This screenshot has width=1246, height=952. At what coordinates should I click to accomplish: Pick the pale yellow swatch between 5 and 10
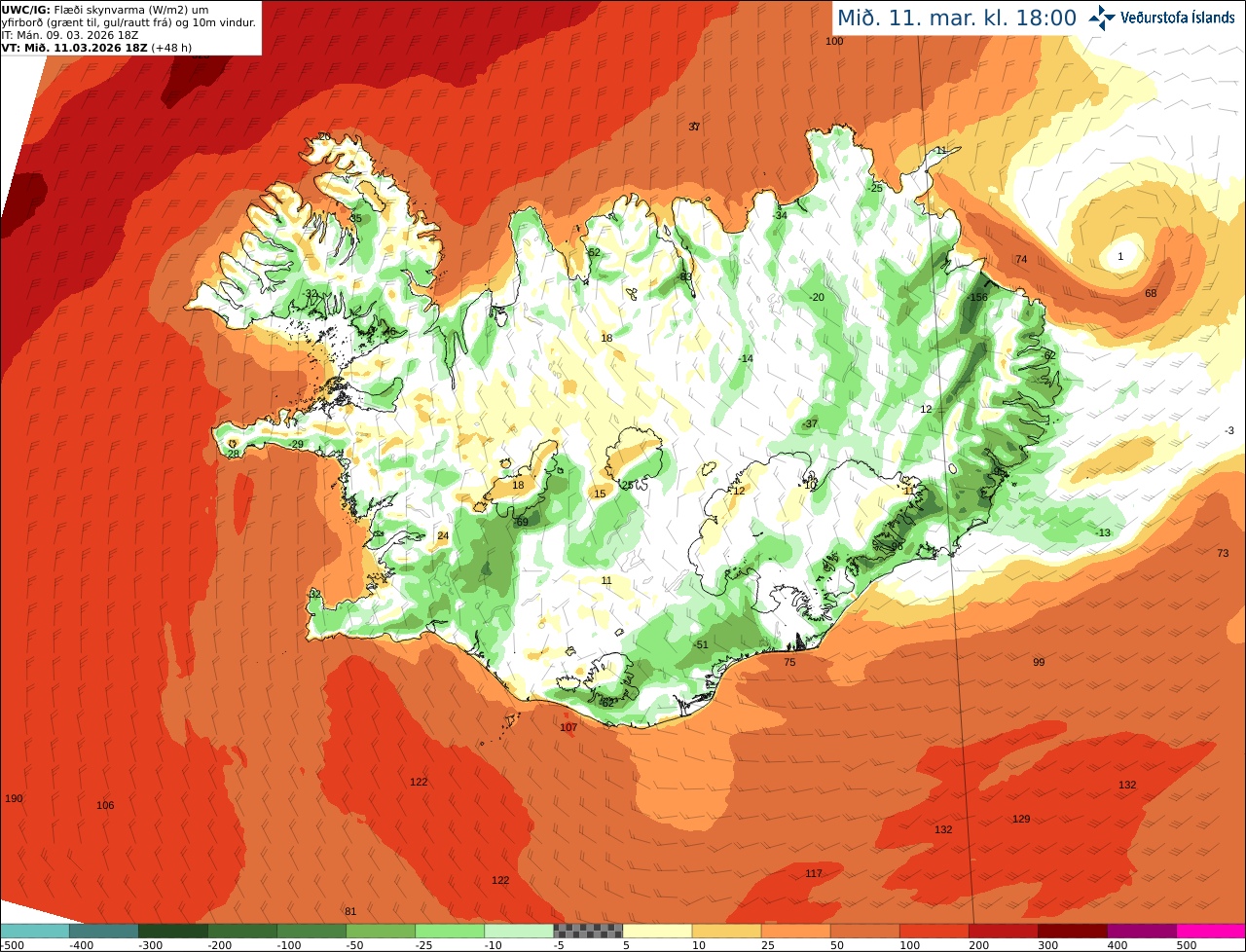pyautogui.click(x=657, y=931)
